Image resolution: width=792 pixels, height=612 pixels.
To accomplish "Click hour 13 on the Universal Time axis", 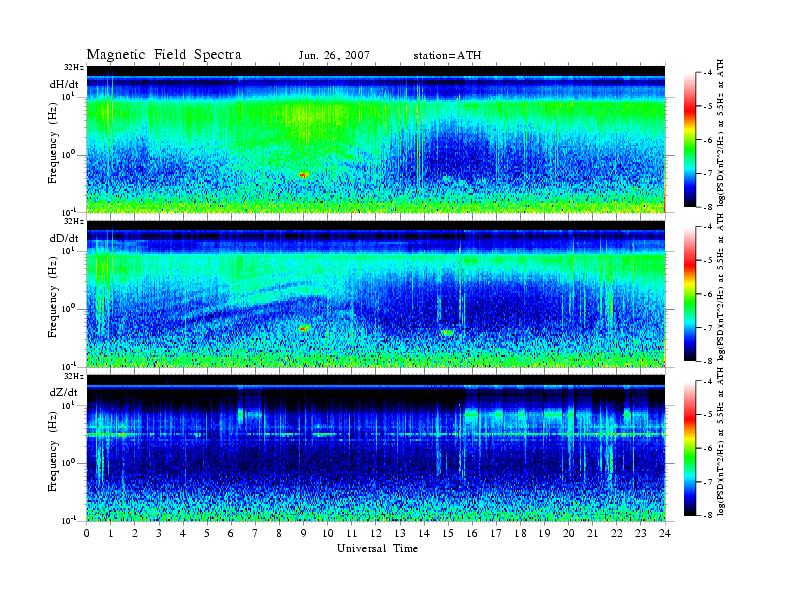I will coord(400,533).
